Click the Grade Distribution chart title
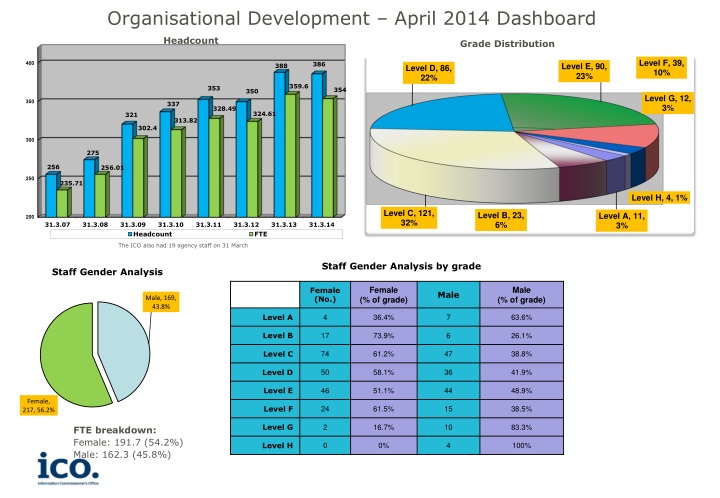Viewport: 720px width, 498px height. 507,44
